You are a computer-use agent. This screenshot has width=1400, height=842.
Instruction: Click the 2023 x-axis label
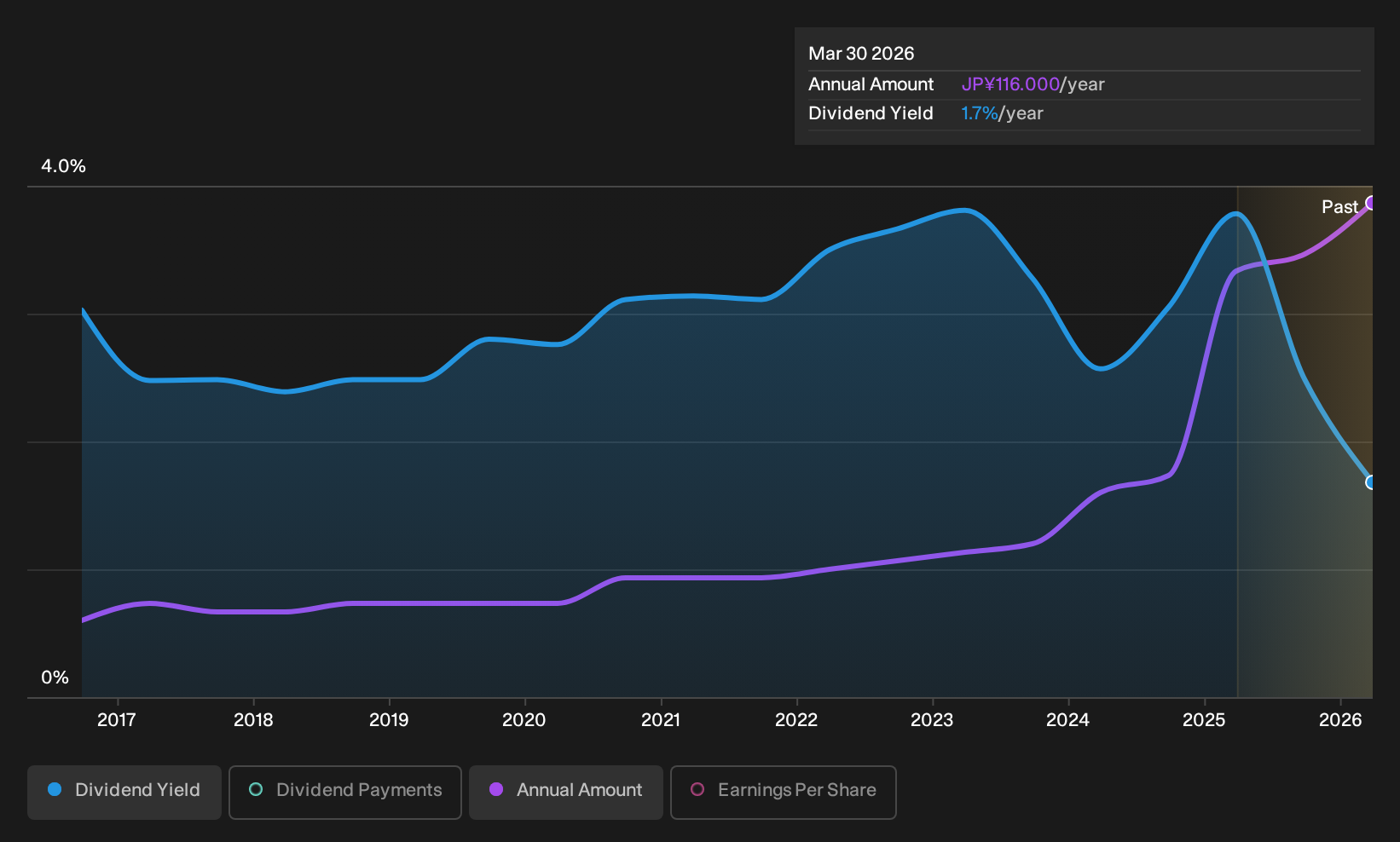(932, 720)
